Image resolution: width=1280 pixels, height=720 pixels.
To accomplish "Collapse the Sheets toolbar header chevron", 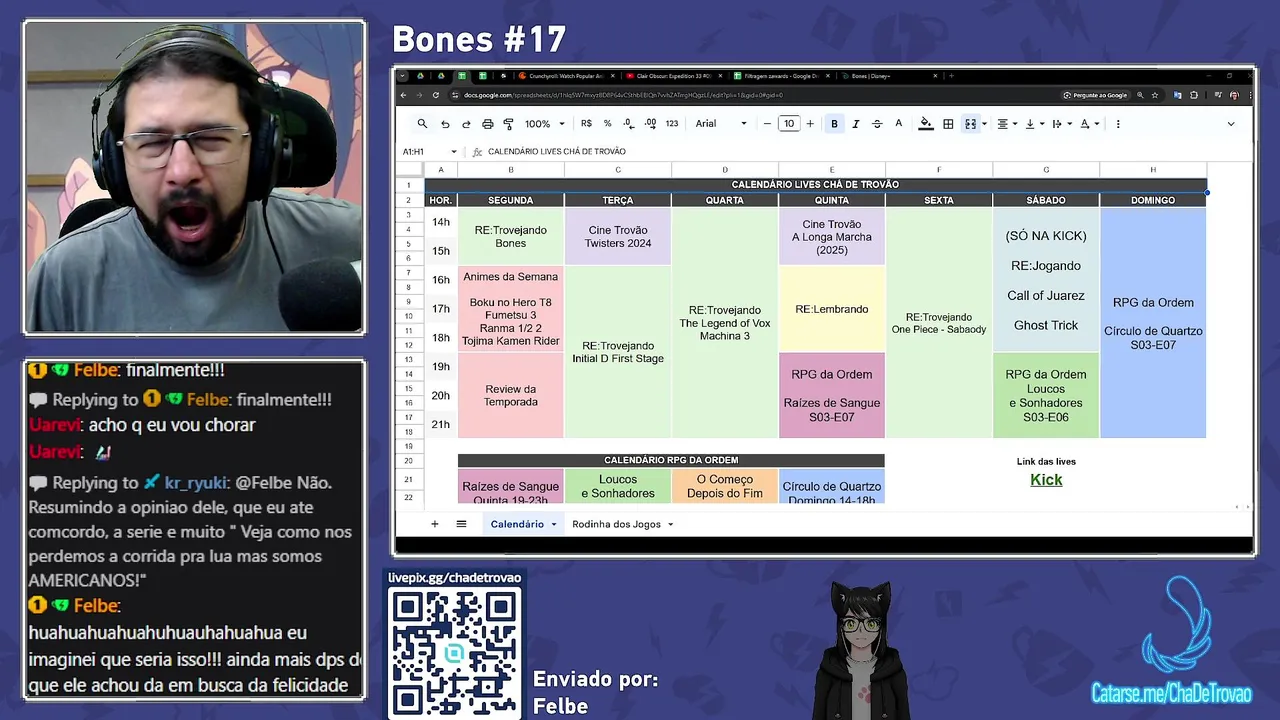I will (1231, 124).
